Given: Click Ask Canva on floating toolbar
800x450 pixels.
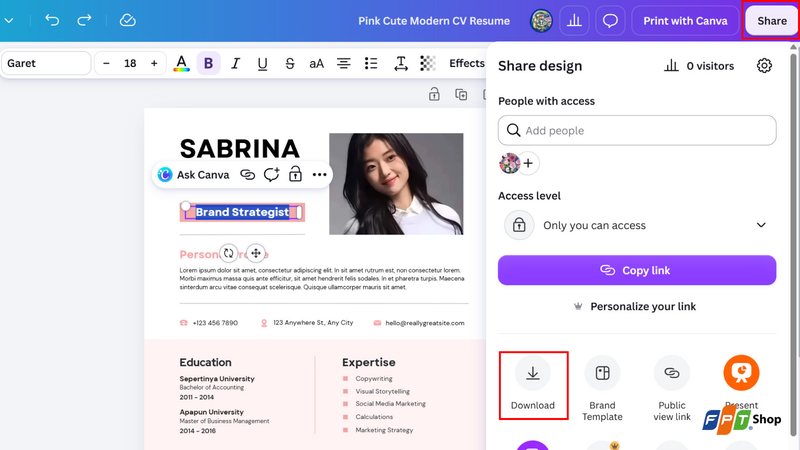Looking at the screenshot, I should point(194,175).
